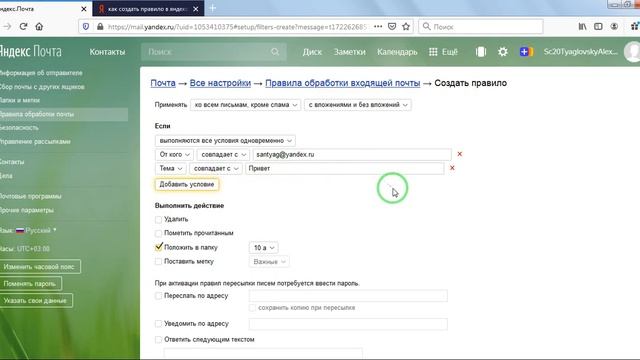
Task: Open 'Правила обработки входящей почты' breadcrumb link
Action: (x=342, y=83)
